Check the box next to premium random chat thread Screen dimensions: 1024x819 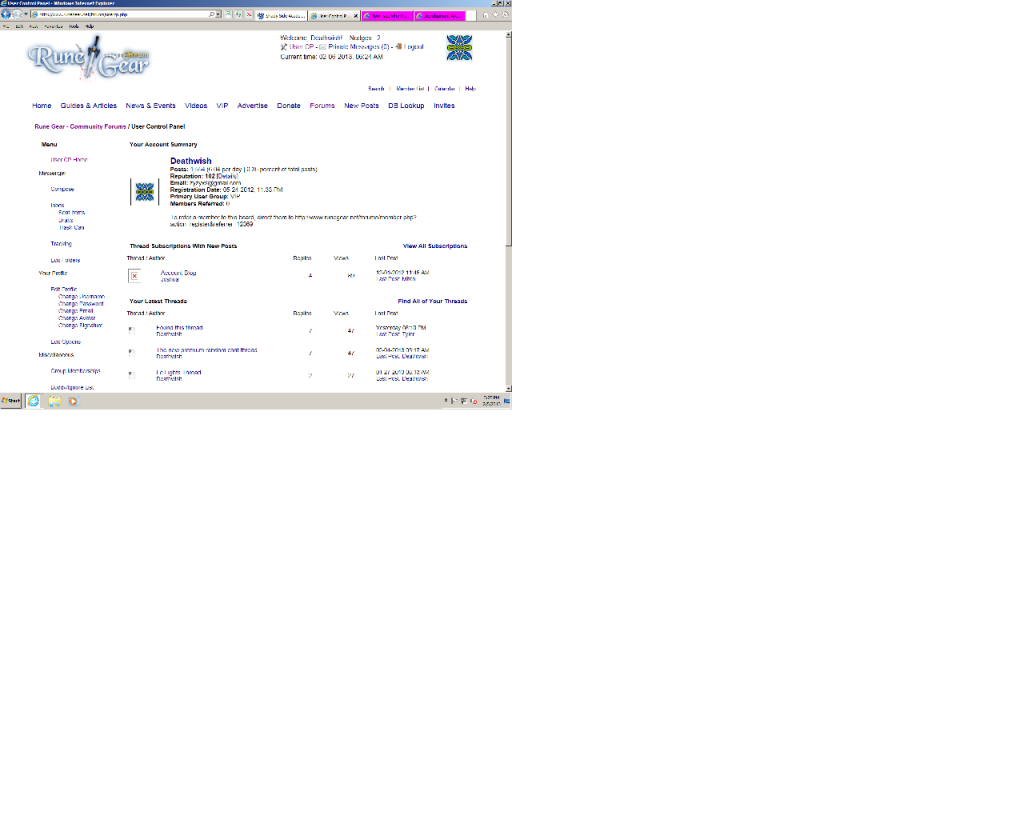pyautogui.click(x=132, y=352)
